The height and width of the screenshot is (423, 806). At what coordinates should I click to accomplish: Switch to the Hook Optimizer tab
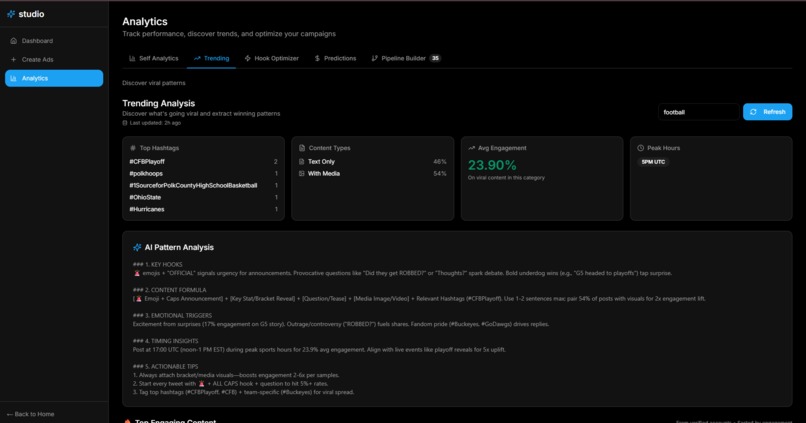[x=271, y=58]
